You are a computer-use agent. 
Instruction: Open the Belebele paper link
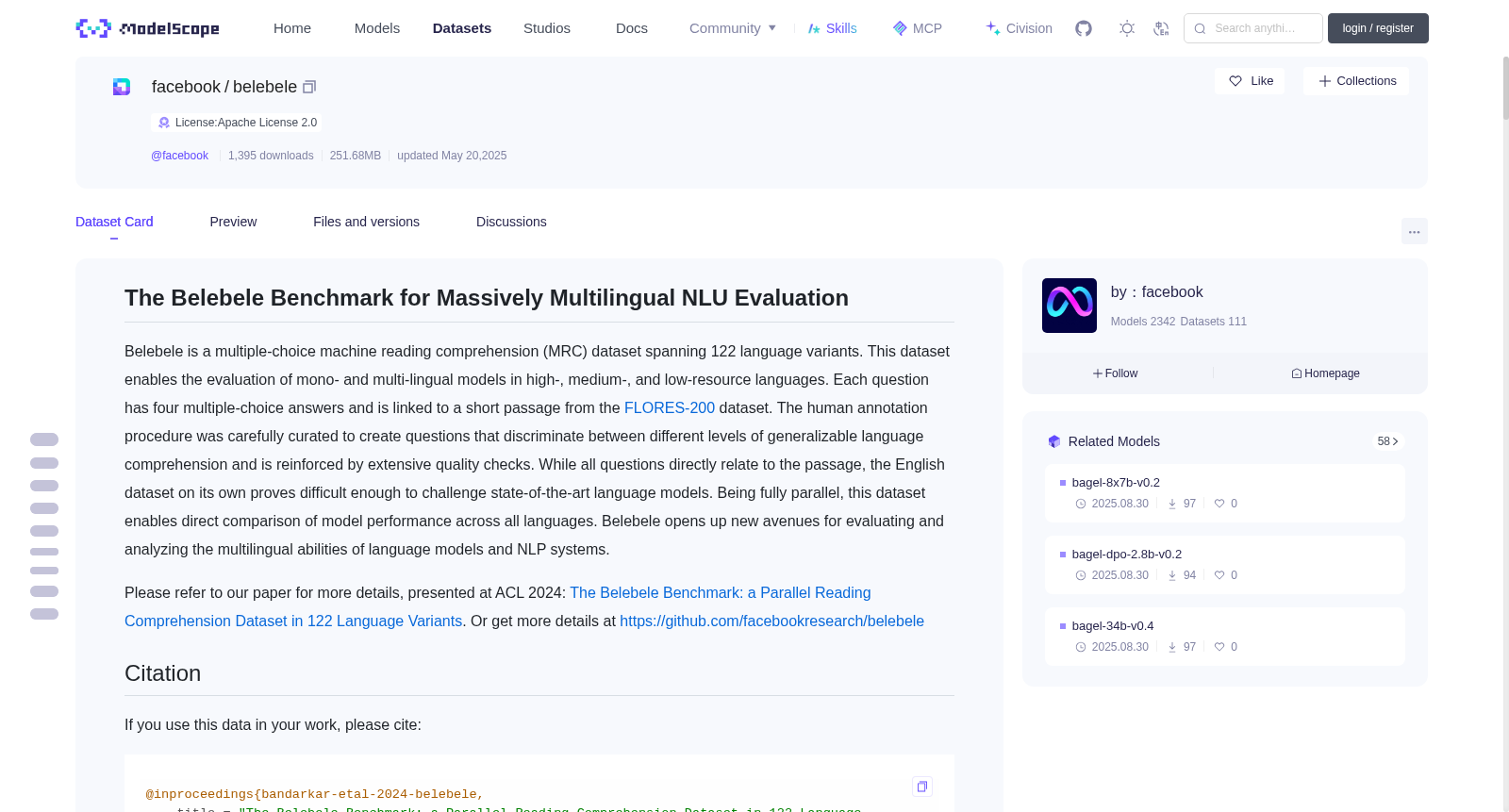tap(498, 606)
